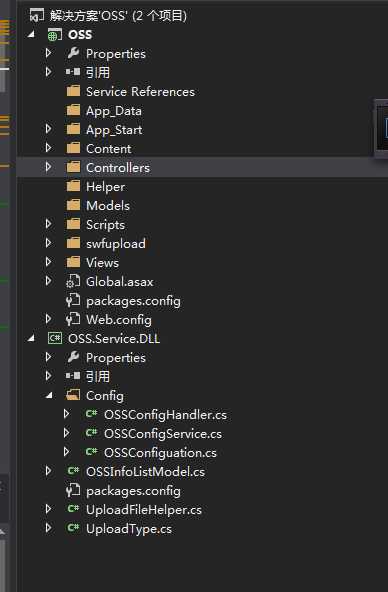Expand the swfupload folder arrow
This screenshot has height=592, width=388.
click(48, 243)
